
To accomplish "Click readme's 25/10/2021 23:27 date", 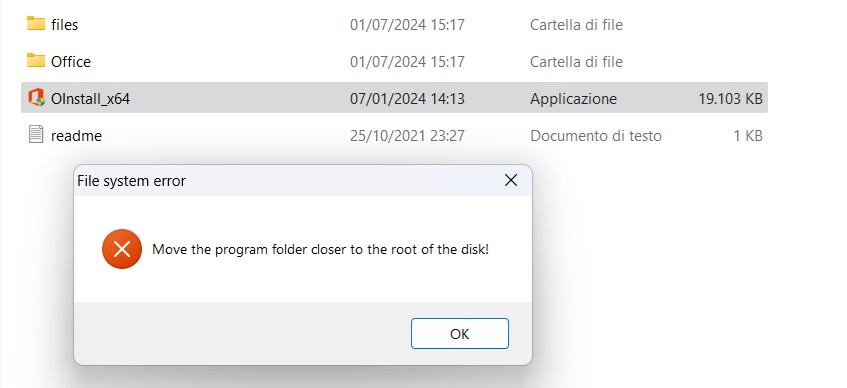I will click(x=407, y=136).
